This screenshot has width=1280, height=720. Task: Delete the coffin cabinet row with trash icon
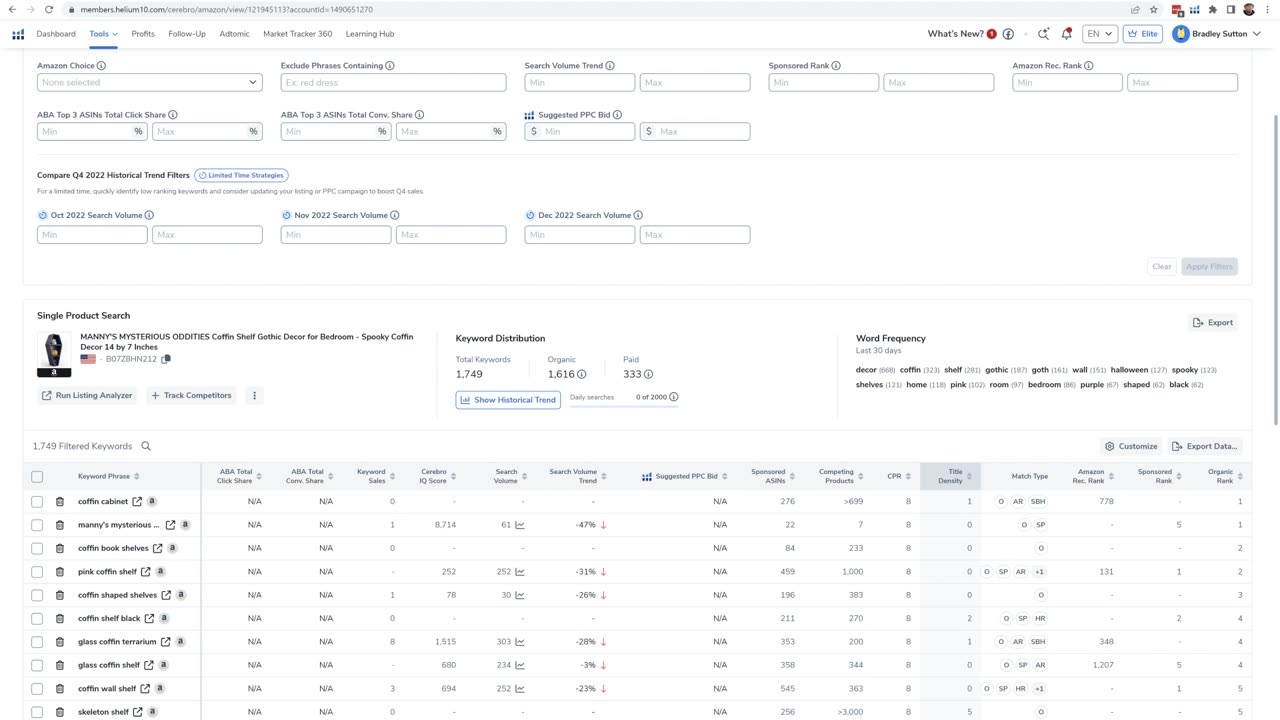pyautogui.click(x=60, y=502)
